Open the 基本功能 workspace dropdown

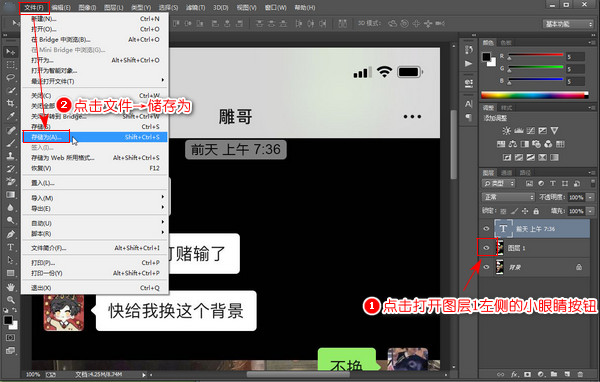pyautogui.click(x=568, y=24)
